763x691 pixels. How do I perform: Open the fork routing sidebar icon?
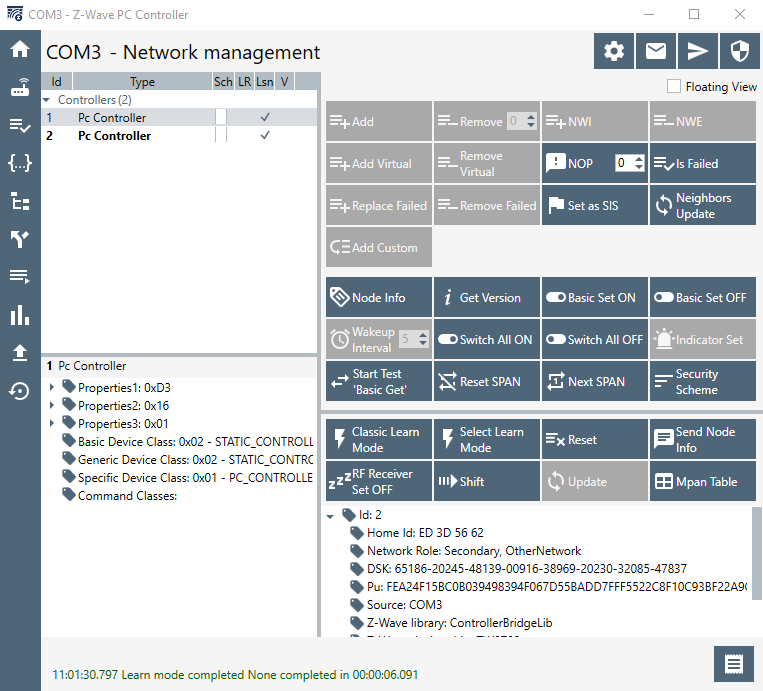pos(20,239)
